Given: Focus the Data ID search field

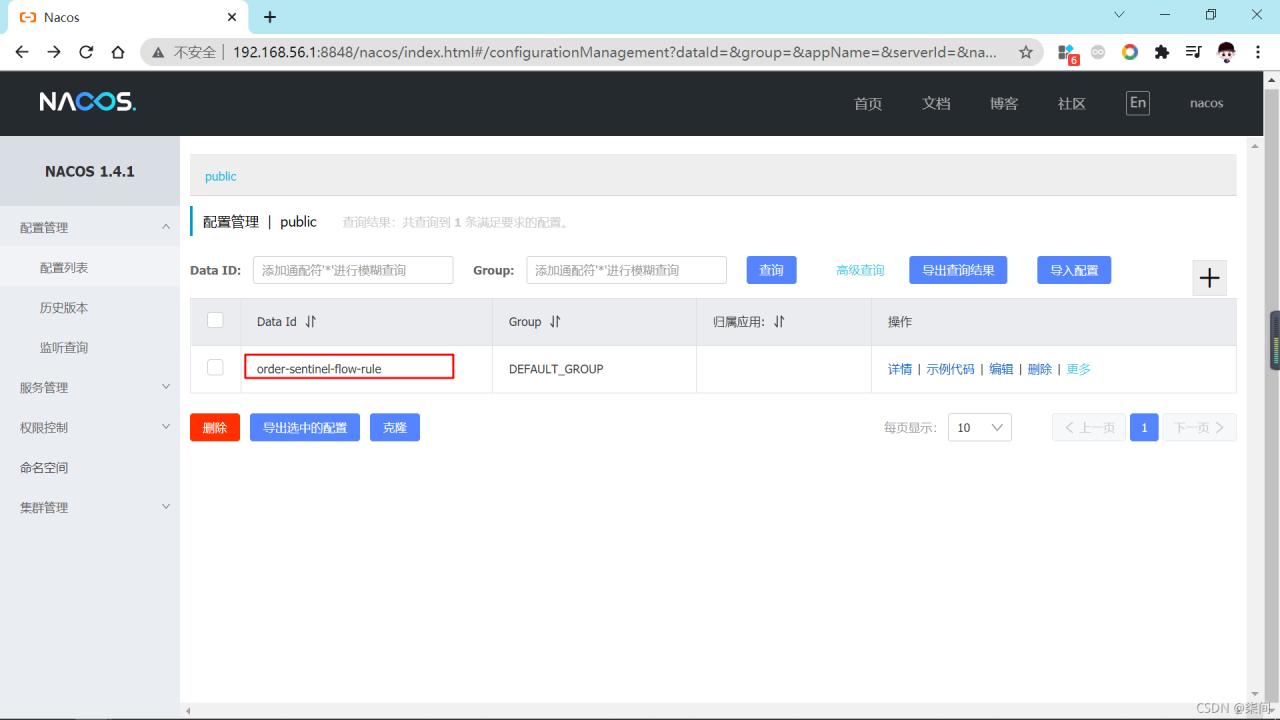Looking at the screenshot, I should (353, 270).
